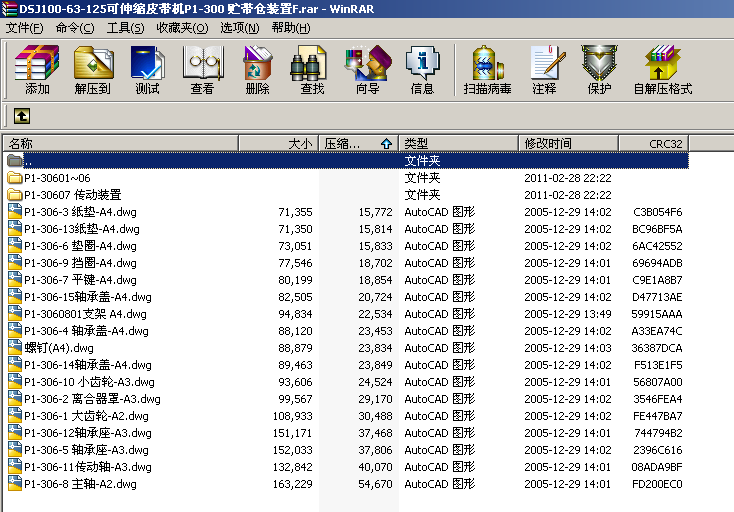Click the 自解压格式 (SFX) icon
Screen dimensions: 734x512
pyautogui.click(x=662, y=69)
